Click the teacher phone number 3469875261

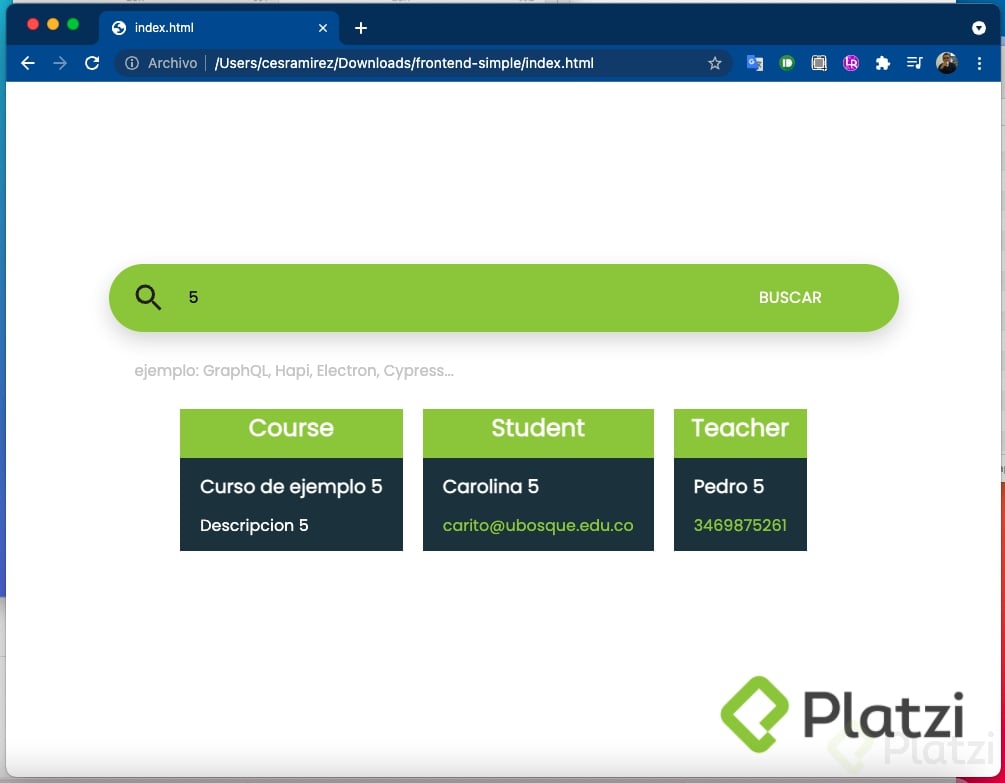[x=740, y=525]
